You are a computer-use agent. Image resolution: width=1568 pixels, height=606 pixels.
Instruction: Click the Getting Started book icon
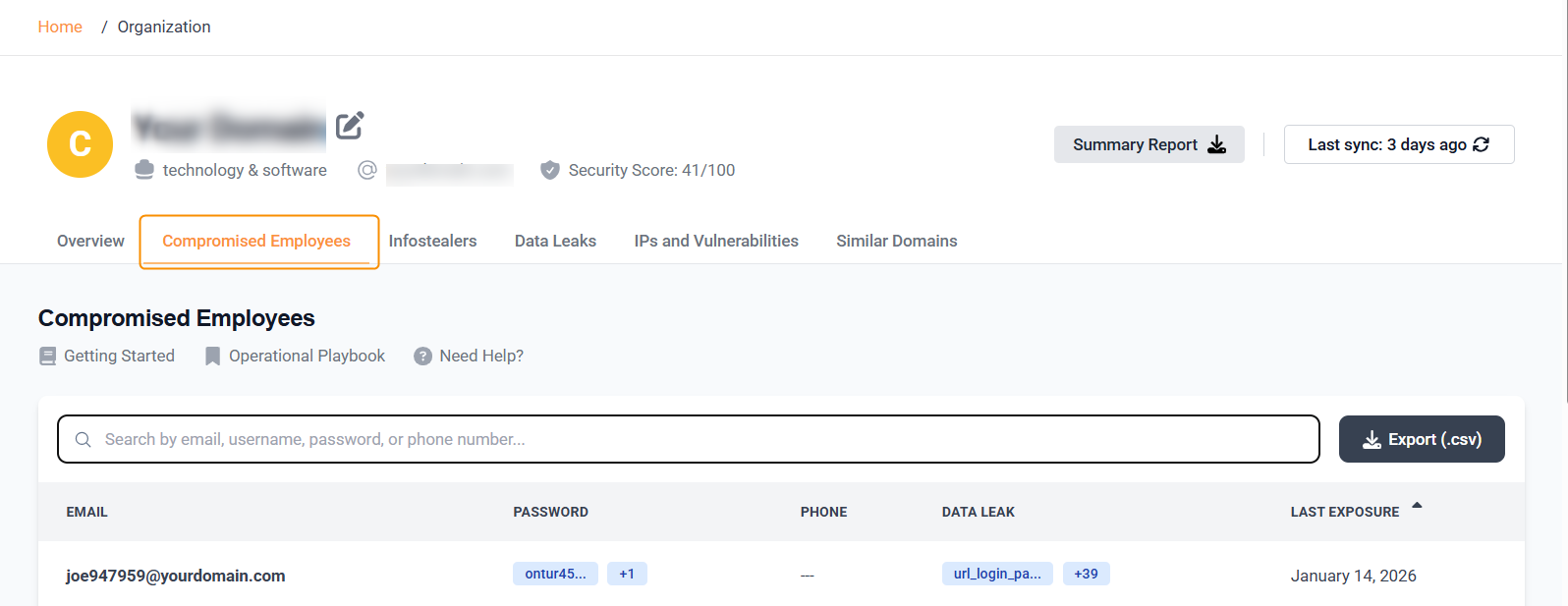pyautogui.click(x=48, y=357)
